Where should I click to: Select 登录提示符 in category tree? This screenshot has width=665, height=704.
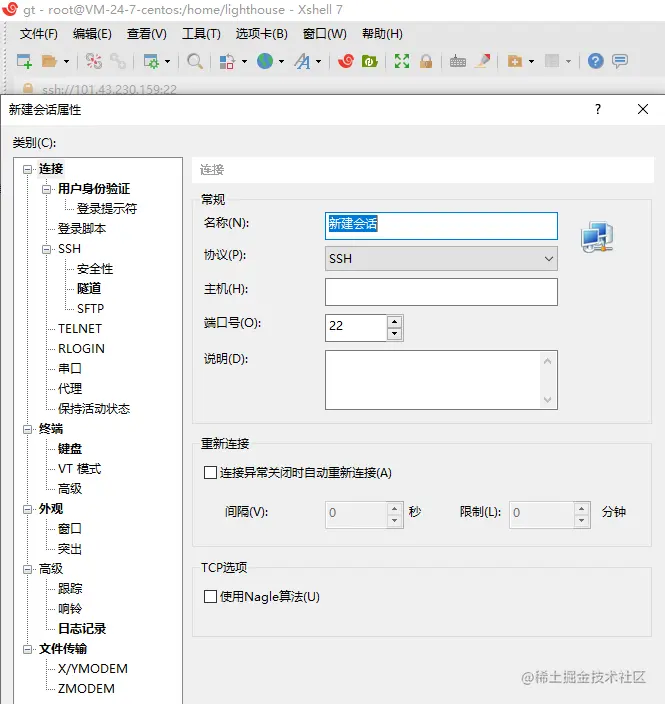[107, 208]
